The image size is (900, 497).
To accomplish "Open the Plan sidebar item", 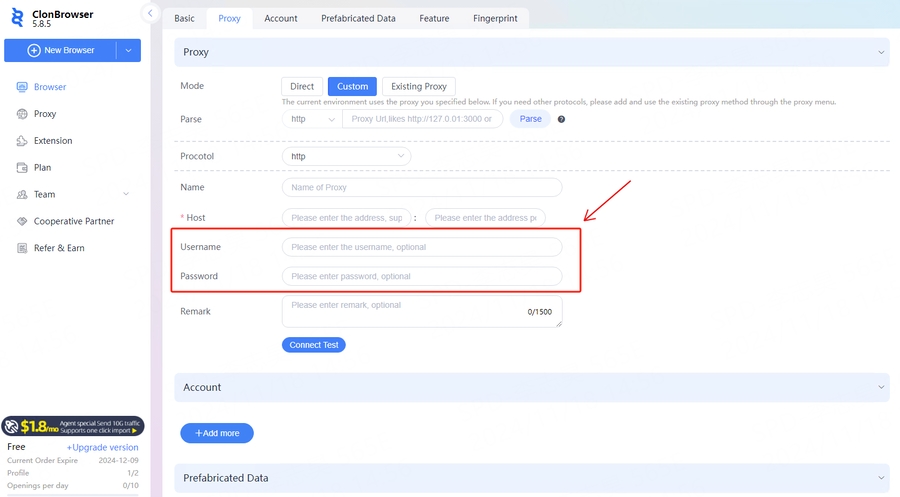I will [42, 168].
